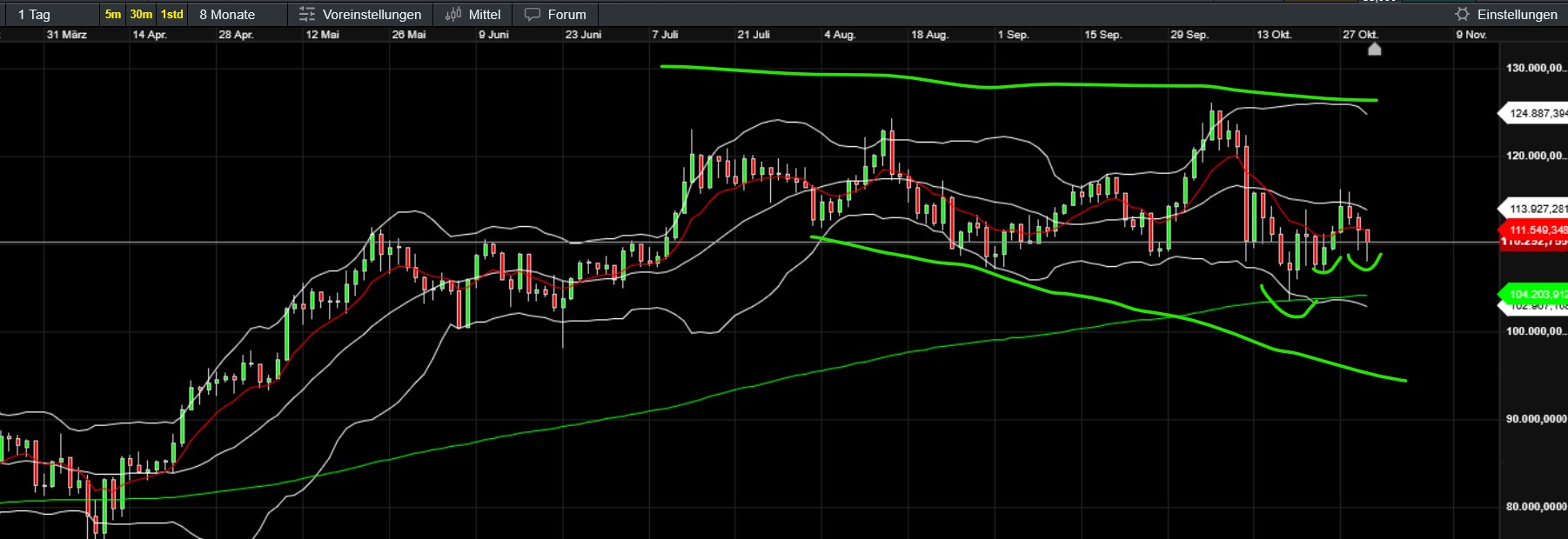Click the Einstellungen label
Screen dimensions: 1568x539
[1517, 14]
